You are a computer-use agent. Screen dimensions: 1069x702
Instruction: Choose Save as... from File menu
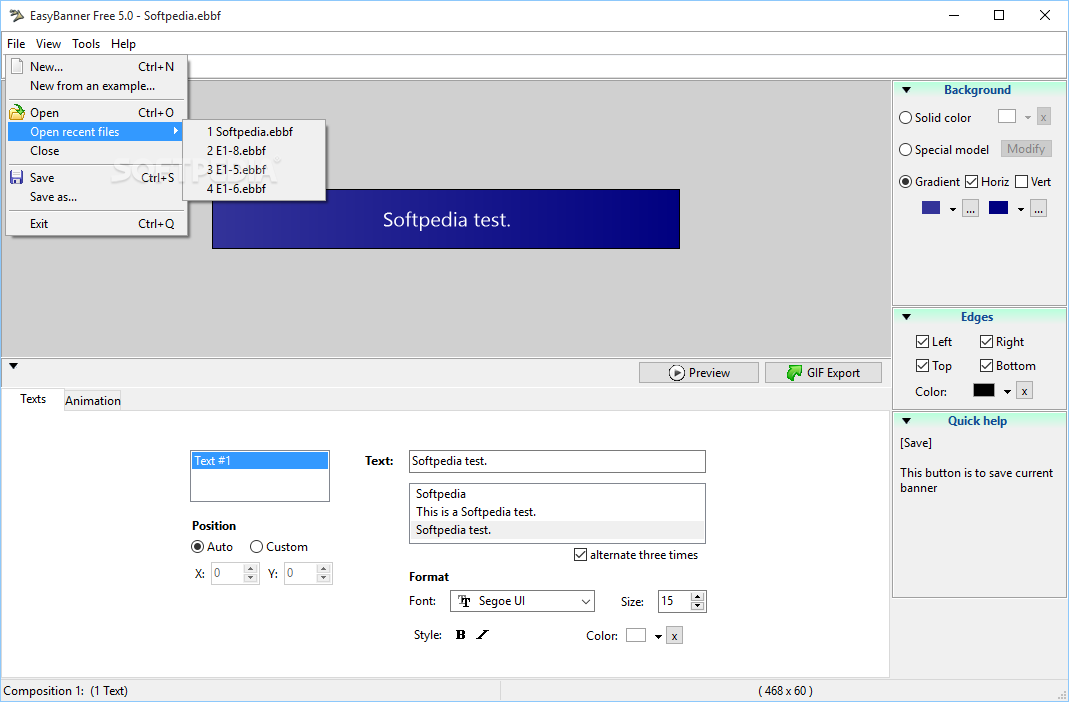[97, 197]
